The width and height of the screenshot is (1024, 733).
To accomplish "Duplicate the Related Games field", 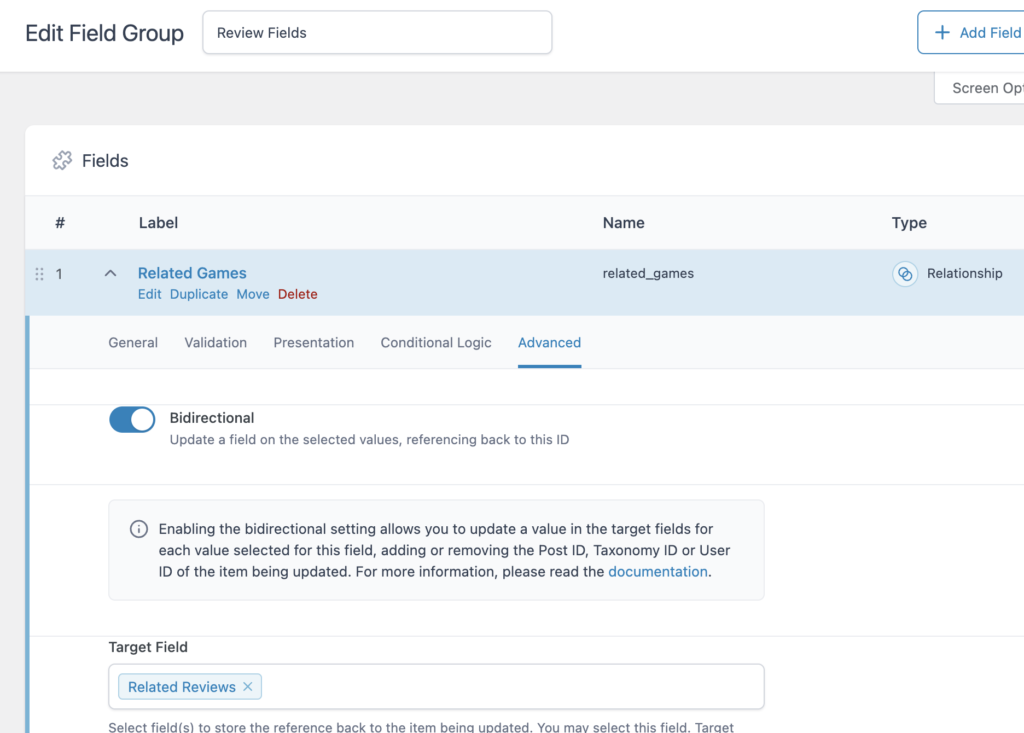I will coord(199,295).
